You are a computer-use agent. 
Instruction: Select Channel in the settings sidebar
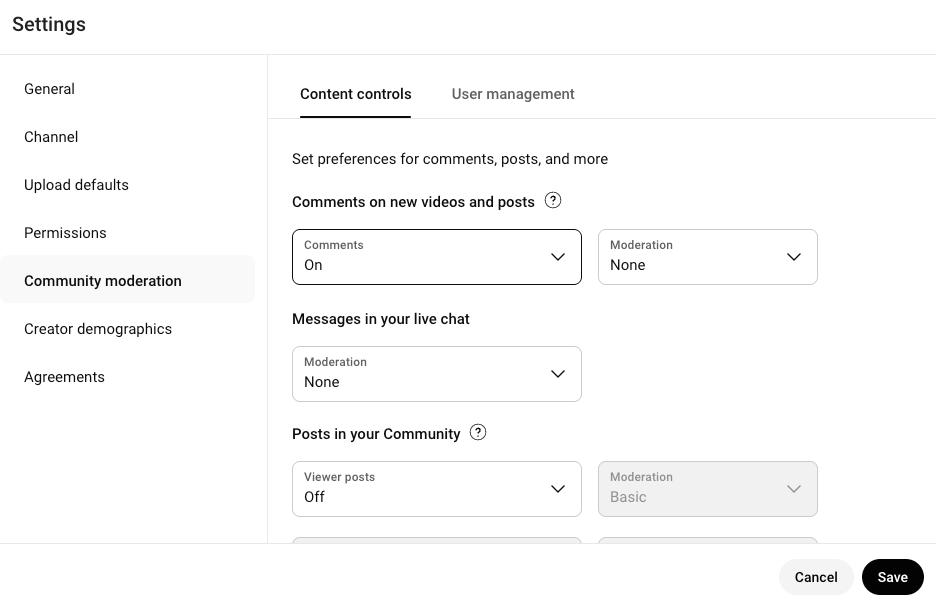pyautogui.click(x=51, y=137)
